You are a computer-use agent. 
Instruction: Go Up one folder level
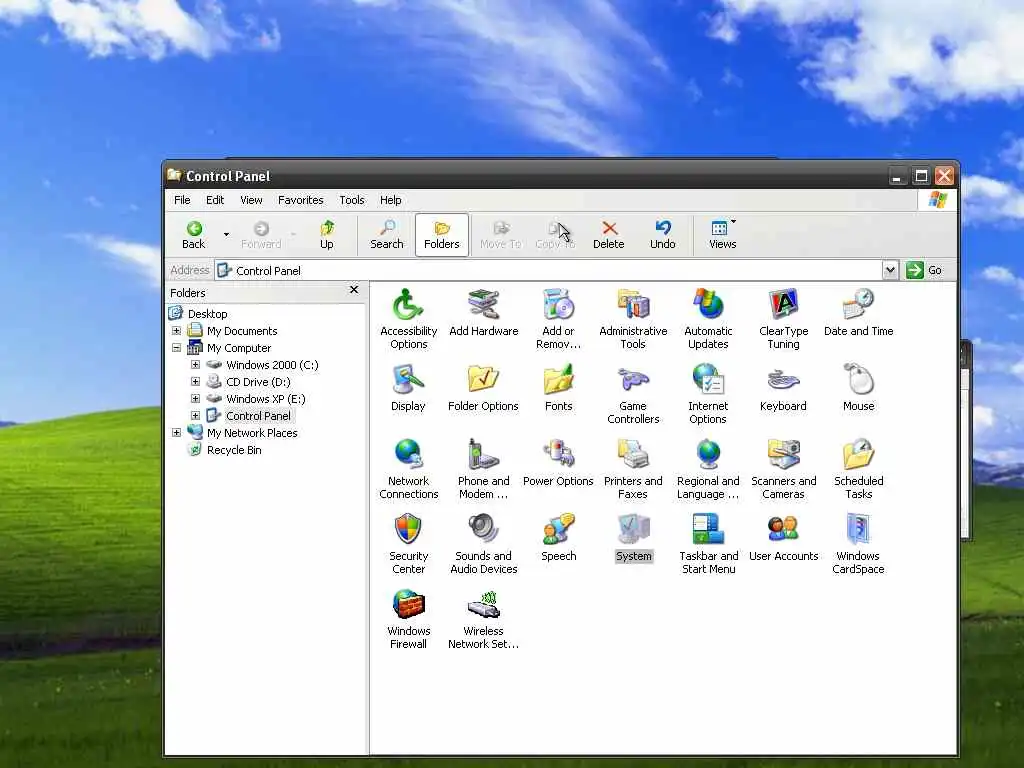point(327,235)
